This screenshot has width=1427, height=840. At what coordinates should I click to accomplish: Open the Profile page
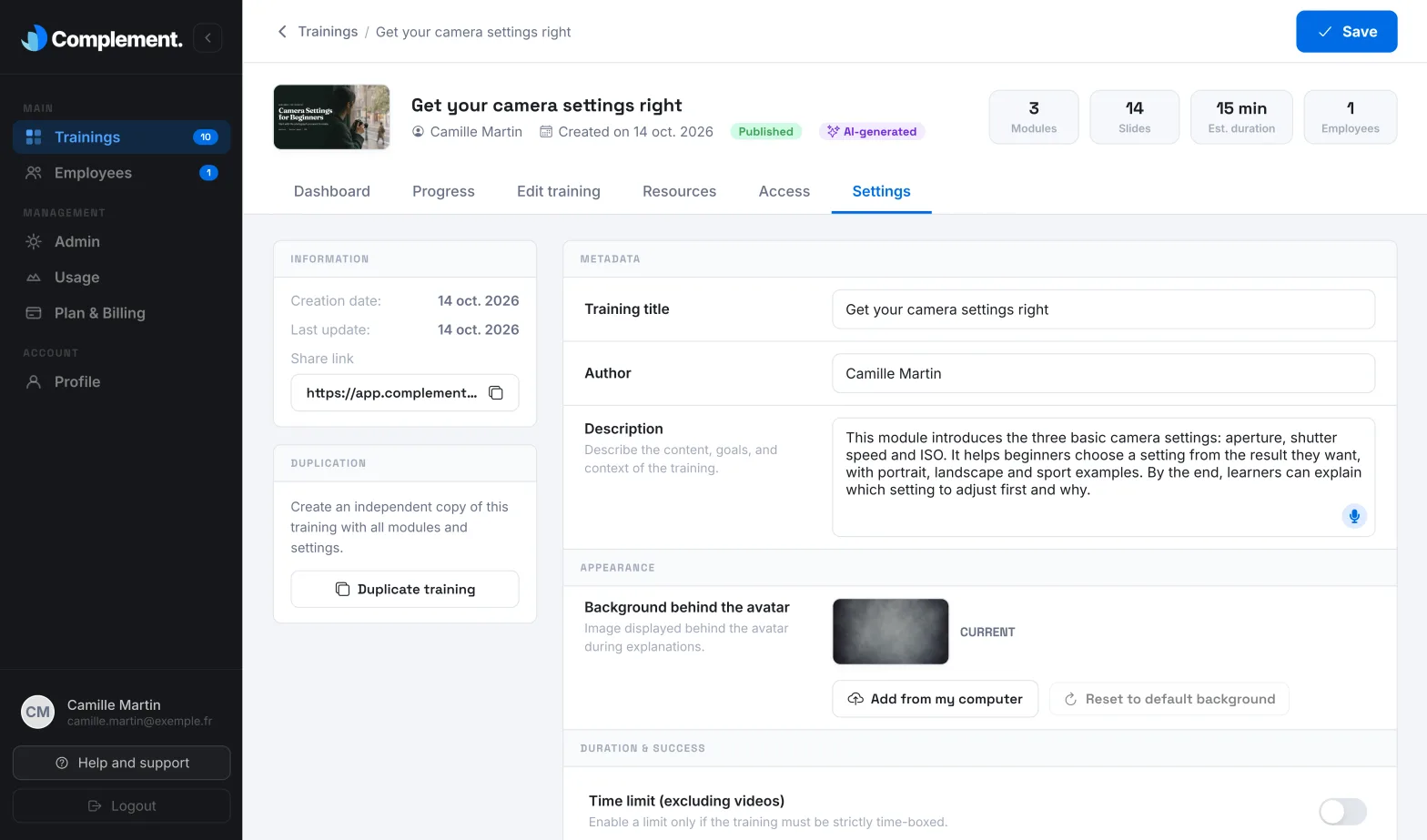click(121, 381)
